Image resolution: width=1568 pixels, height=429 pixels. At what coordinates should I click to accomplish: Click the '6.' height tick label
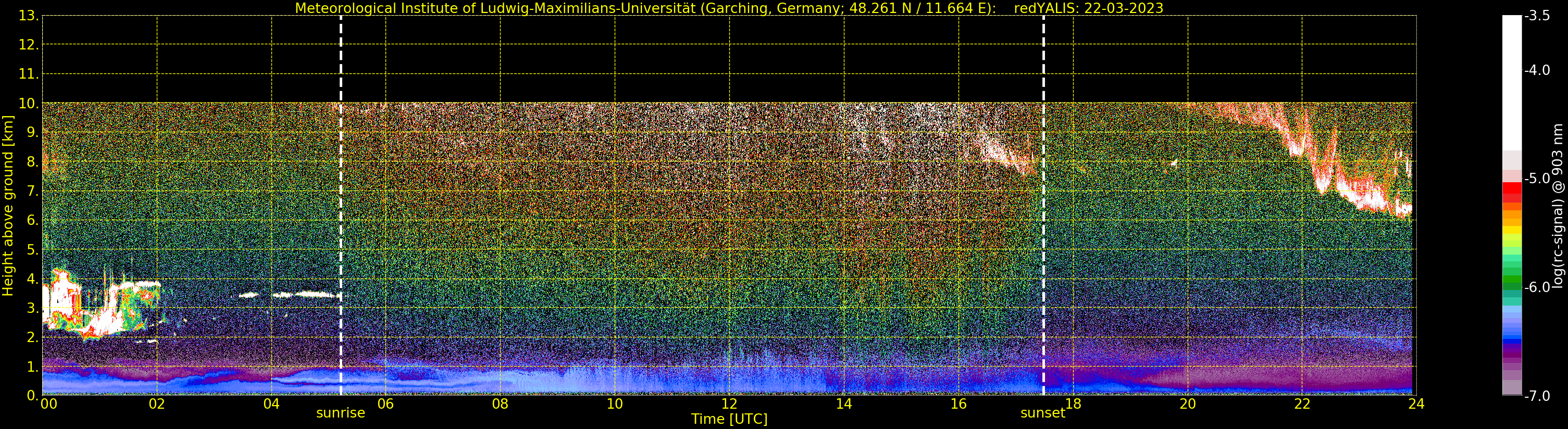33,220
